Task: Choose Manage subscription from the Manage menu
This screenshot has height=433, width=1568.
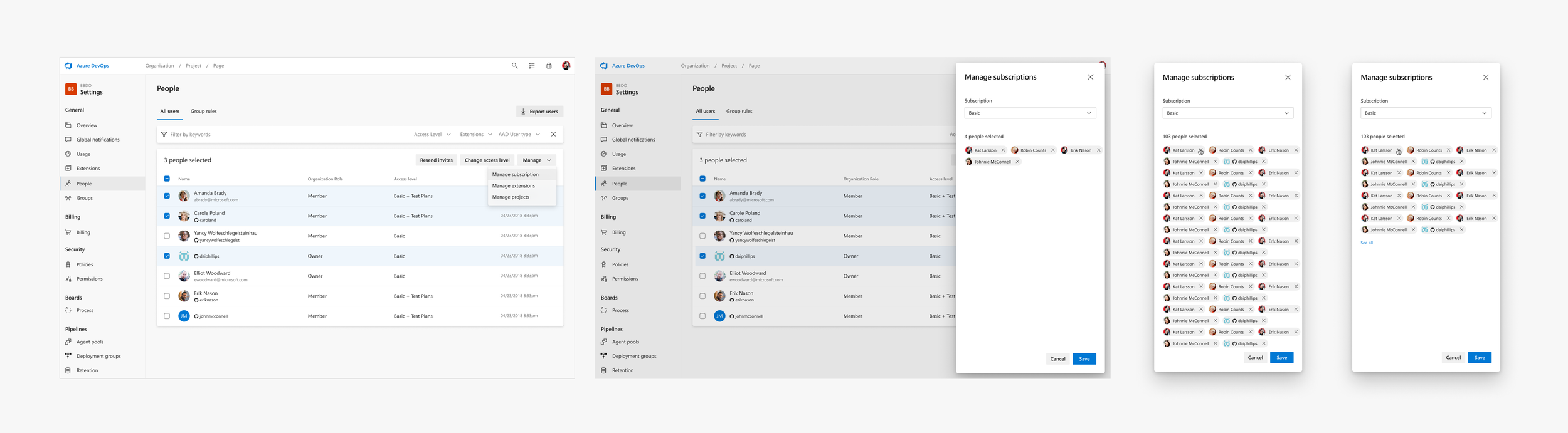Action: point(522,175)
